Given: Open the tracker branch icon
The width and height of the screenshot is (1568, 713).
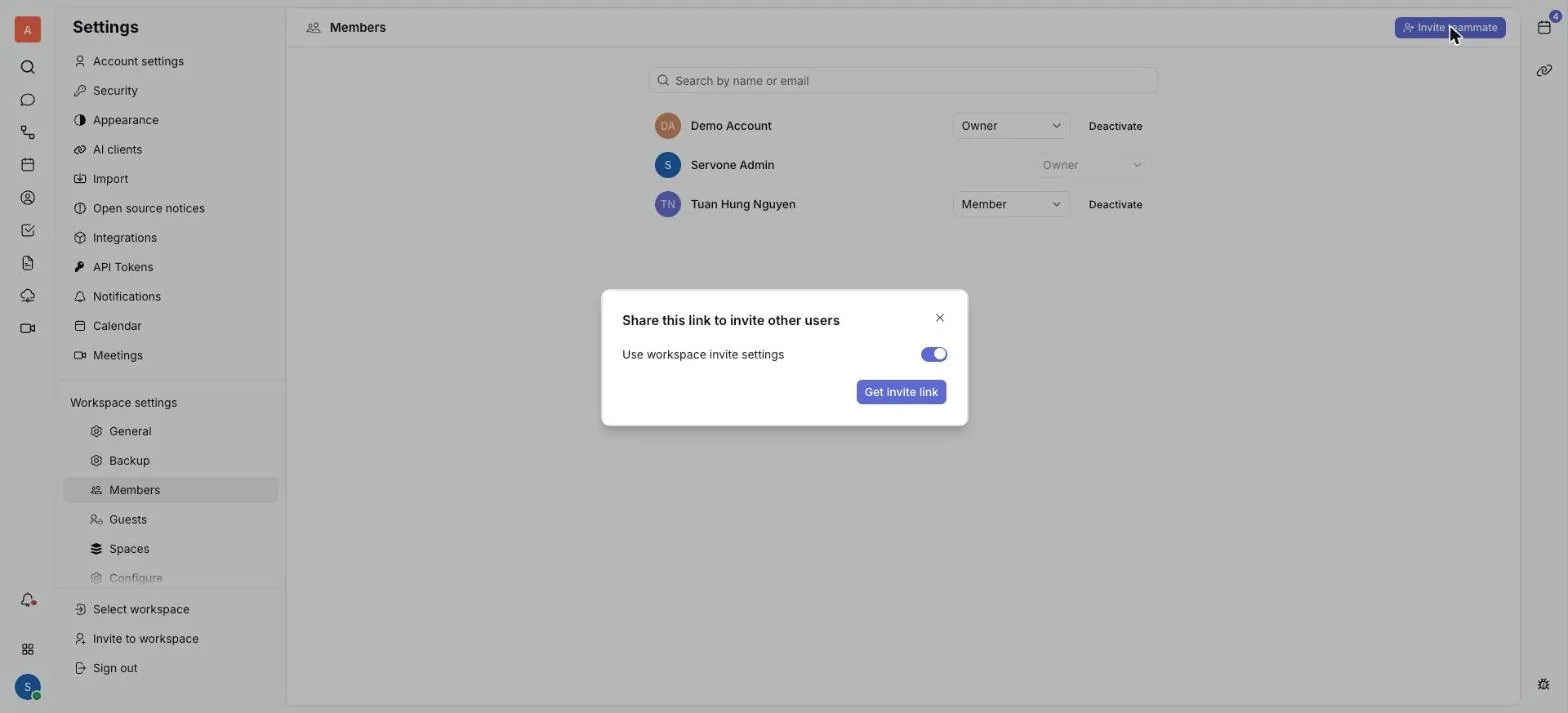Looking at the screenshot, I should (28, 133).
